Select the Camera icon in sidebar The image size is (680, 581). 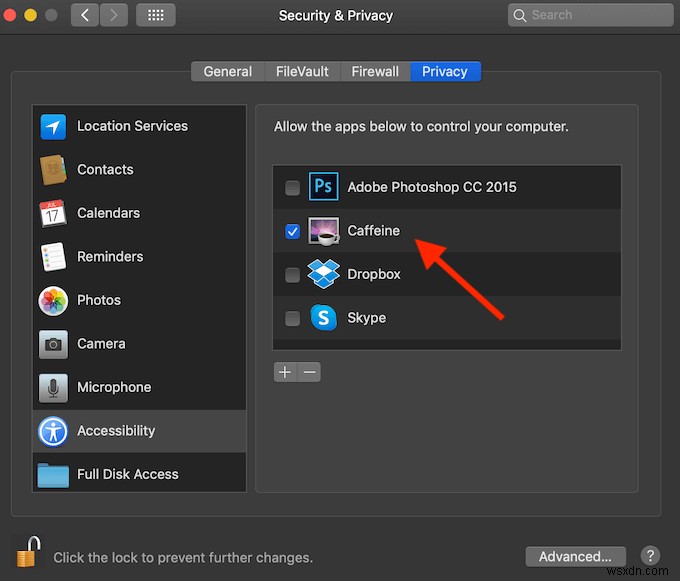click(x=53, y=344)
